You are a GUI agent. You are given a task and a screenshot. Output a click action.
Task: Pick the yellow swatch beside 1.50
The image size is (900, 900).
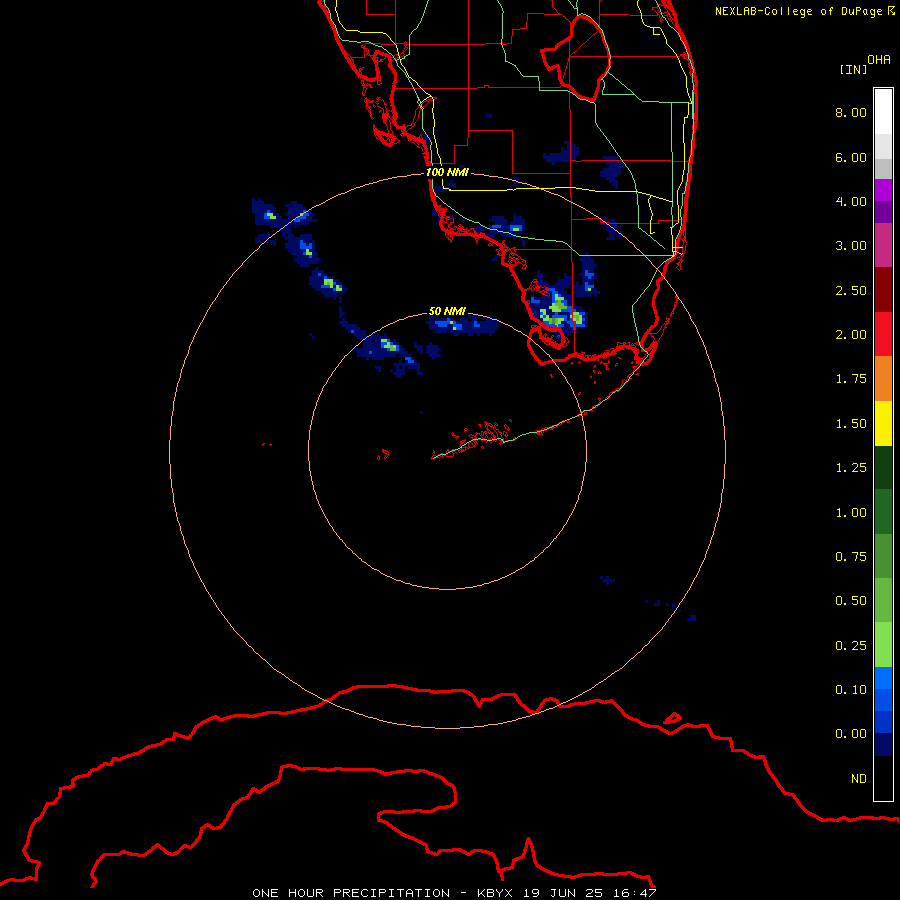[x=883, y=423]
